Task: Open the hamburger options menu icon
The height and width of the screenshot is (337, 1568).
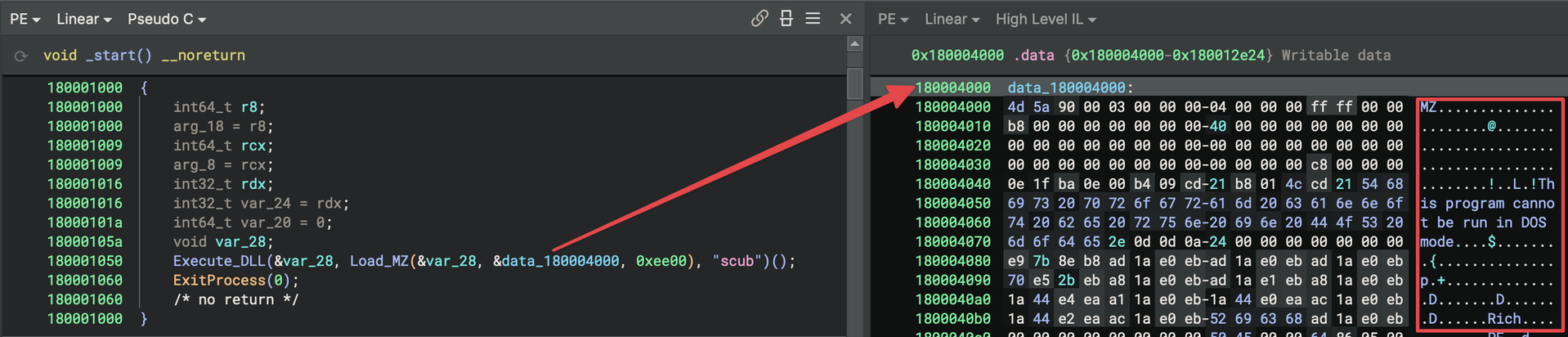Action: [813, 18]
